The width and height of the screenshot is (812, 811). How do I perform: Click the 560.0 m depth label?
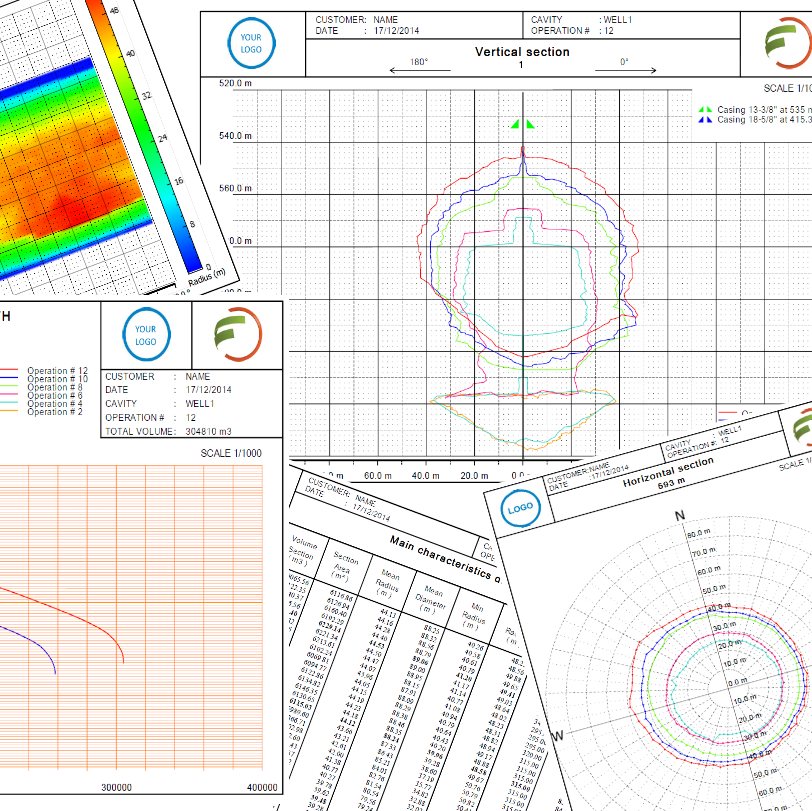(x=236, y=188)
